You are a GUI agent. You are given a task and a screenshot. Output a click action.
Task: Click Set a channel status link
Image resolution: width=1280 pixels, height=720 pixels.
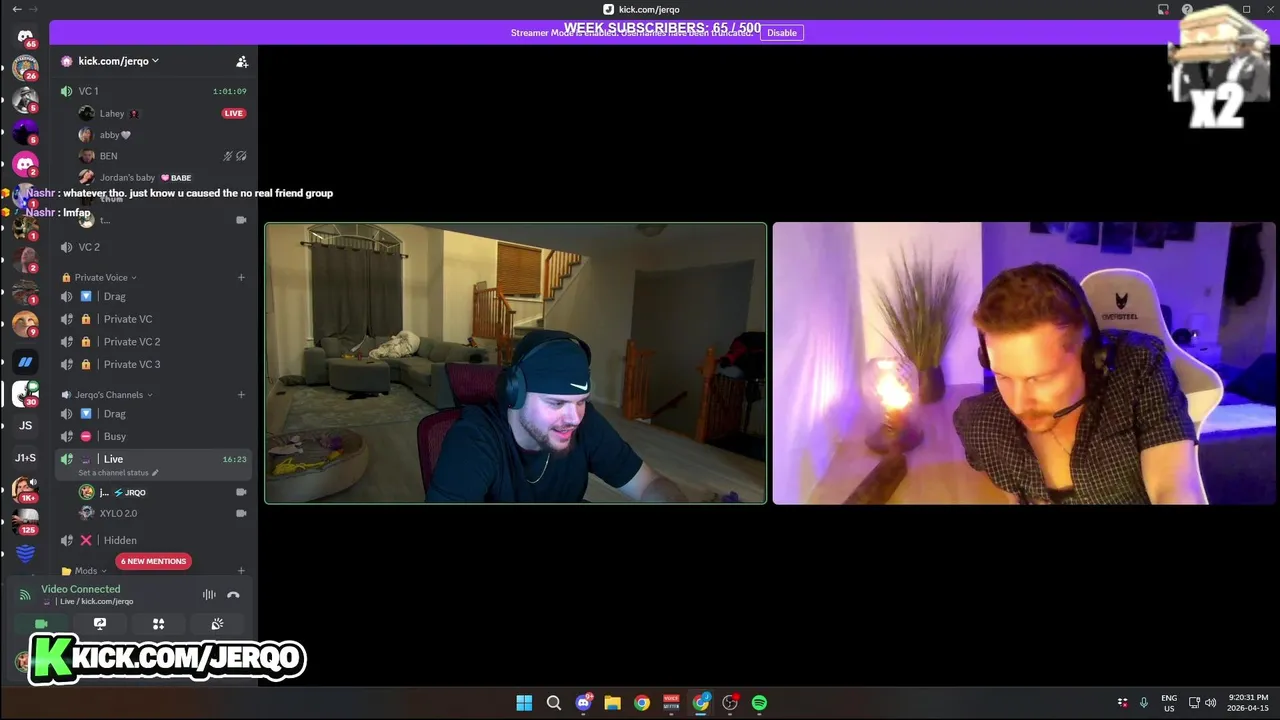coord(113,473)
